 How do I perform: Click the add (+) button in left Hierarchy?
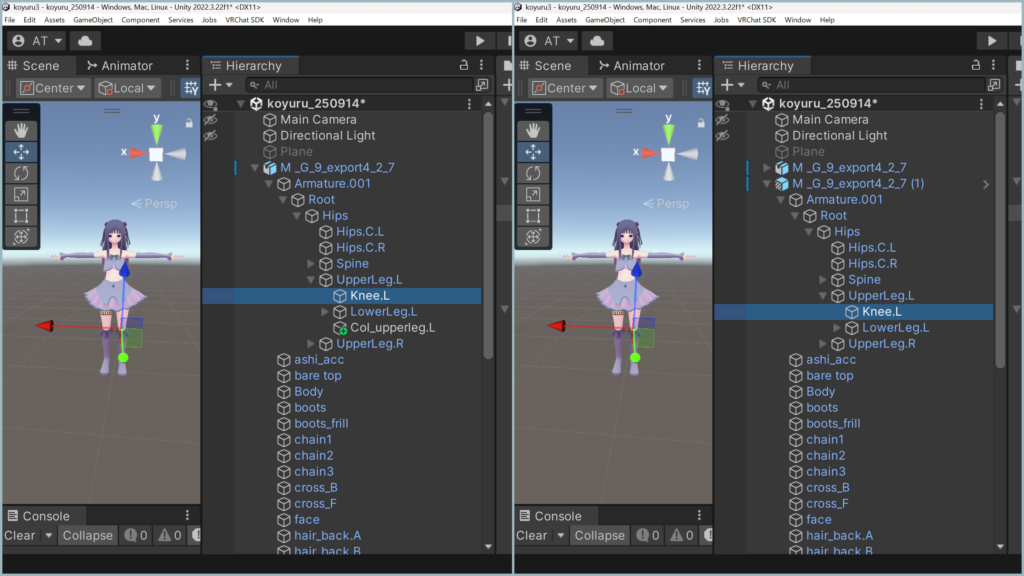click(215, 85)
